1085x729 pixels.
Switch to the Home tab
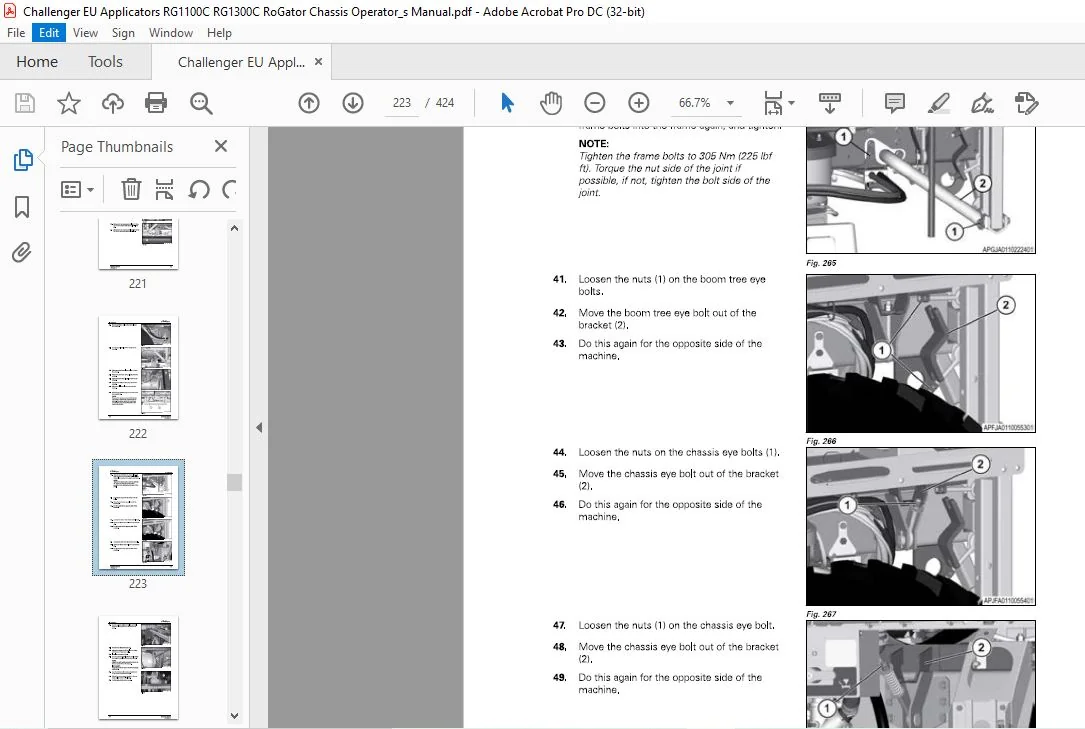pyautogui.click(x=37, y=62)
